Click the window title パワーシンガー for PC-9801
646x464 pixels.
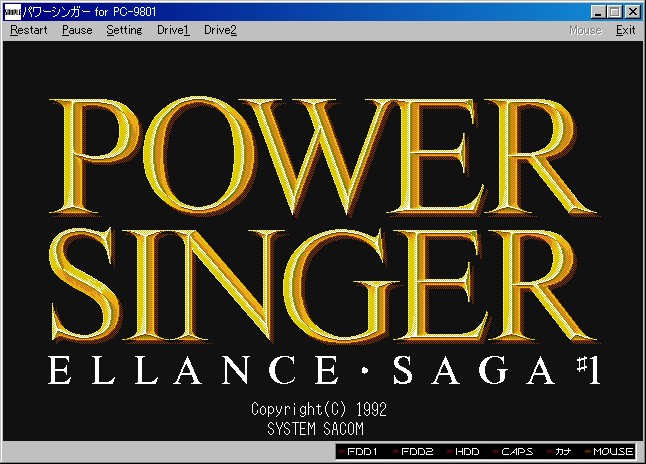[x=89, y=12]
